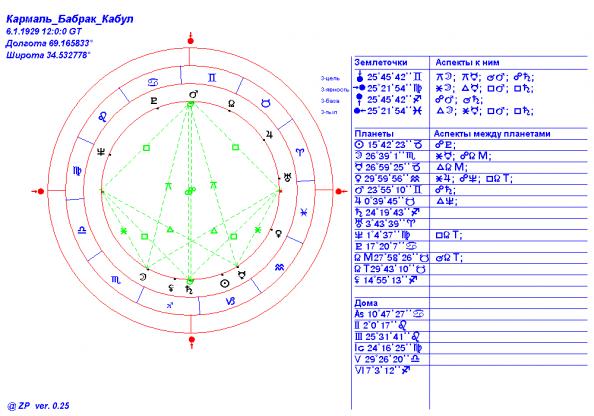Click the Mars symbol atop the chart
The height and width of the screenshot is (416, 594).
tap(194, 94)
